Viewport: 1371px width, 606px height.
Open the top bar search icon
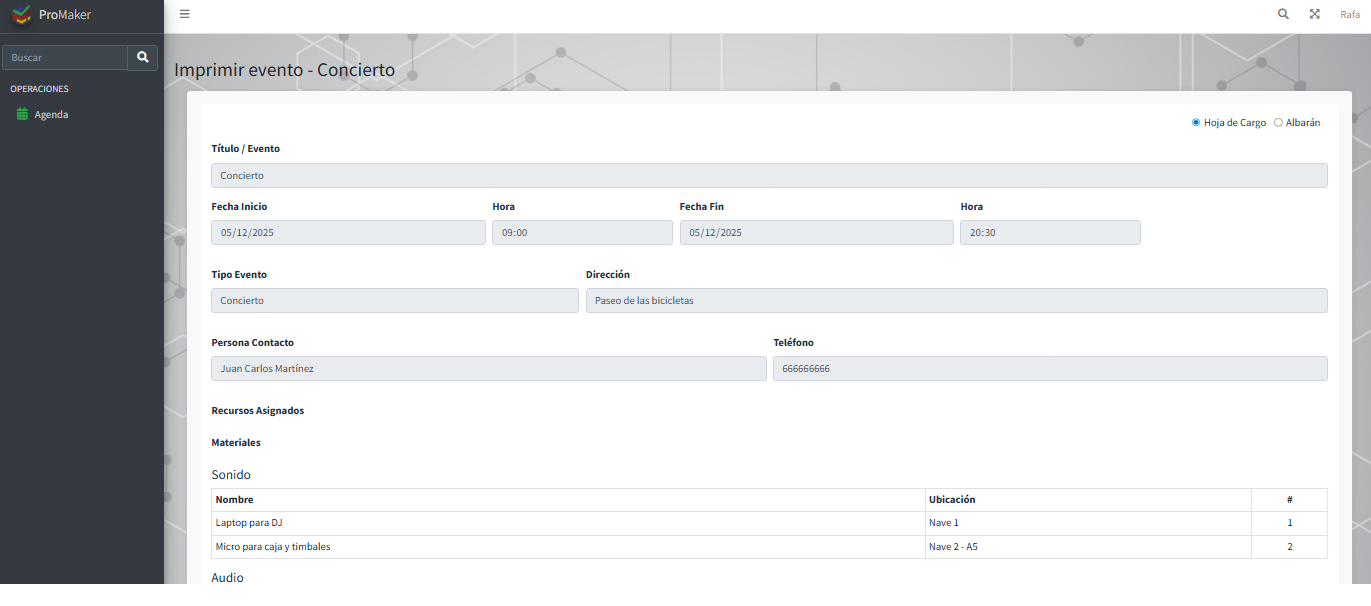(1283, 14)
